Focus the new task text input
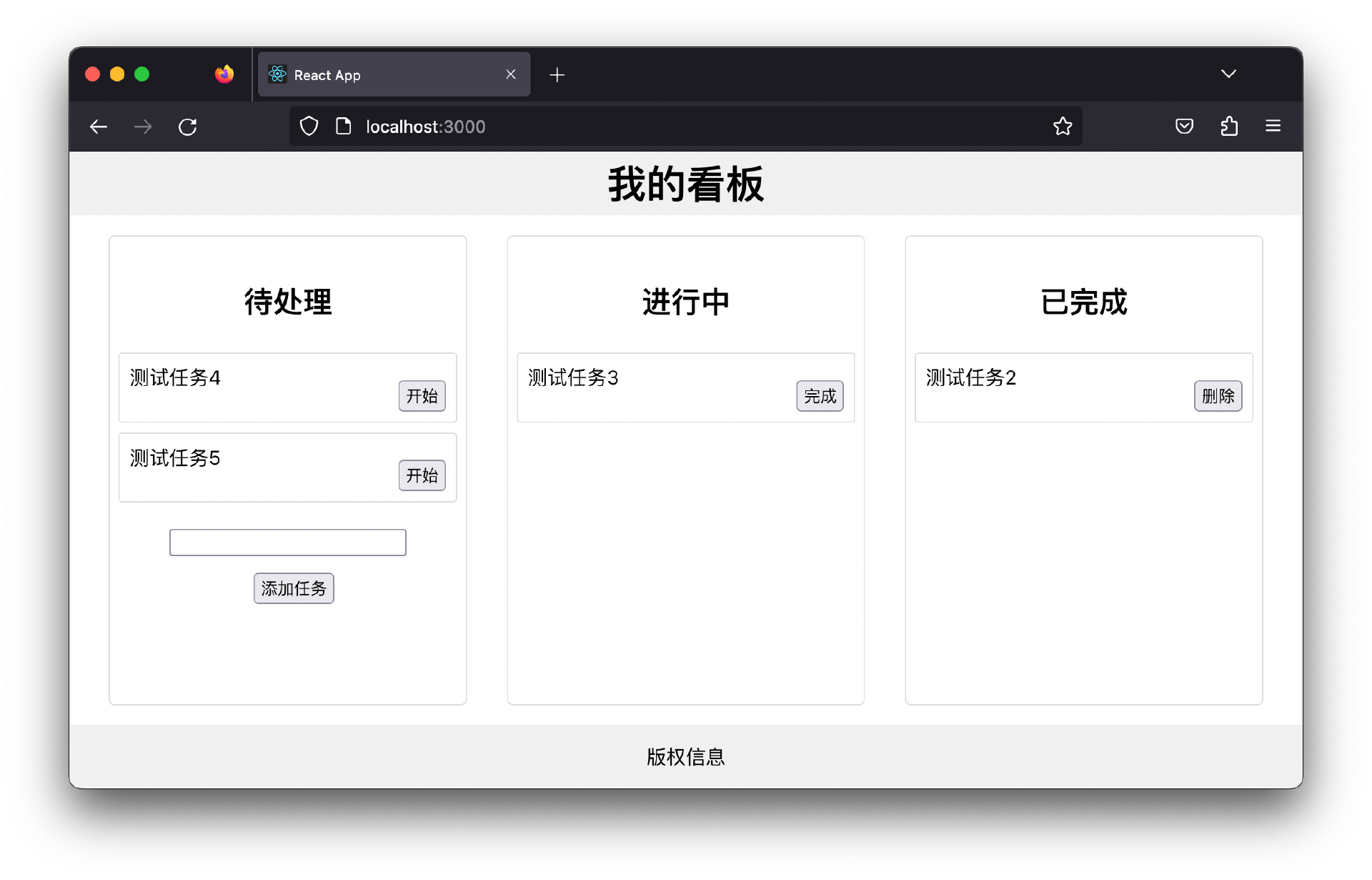The height and width of the screenshot is (880, 1372). click(x=287, y=543)
